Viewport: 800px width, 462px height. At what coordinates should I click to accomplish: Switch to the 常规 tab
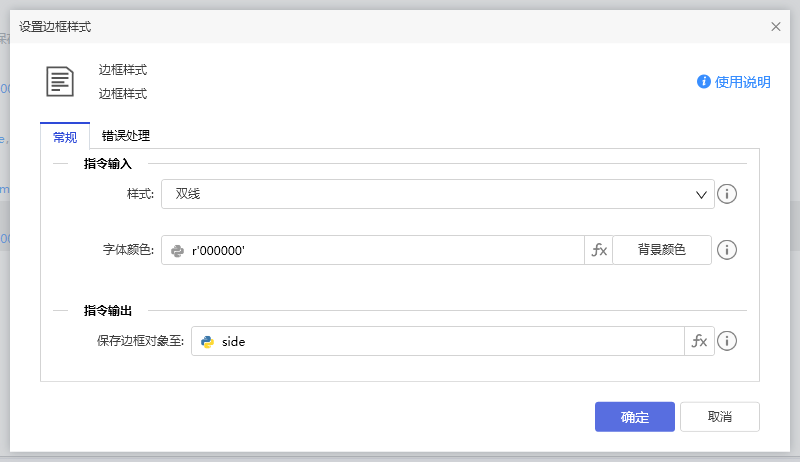point(65,136)
